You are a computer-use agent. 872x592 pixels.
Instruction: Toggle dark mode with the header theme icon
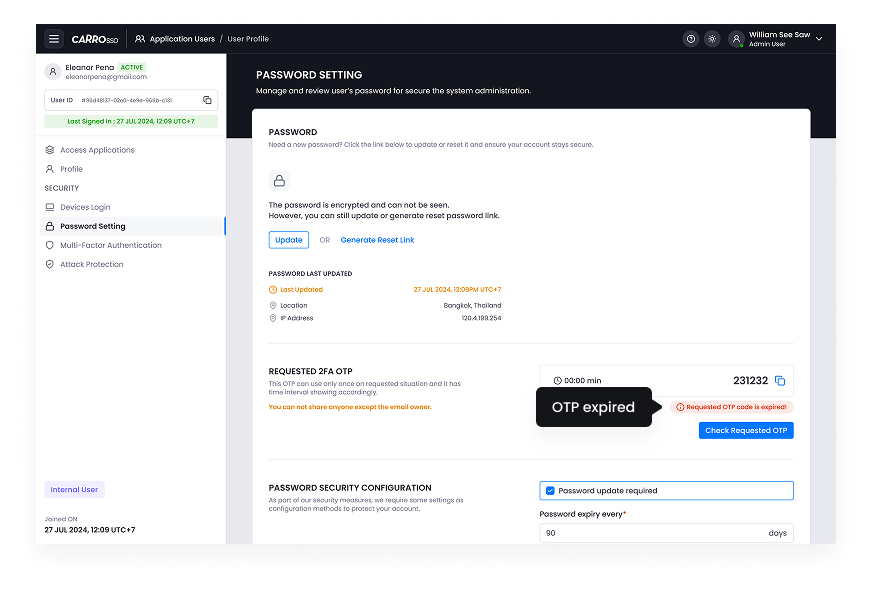(712, 39)
